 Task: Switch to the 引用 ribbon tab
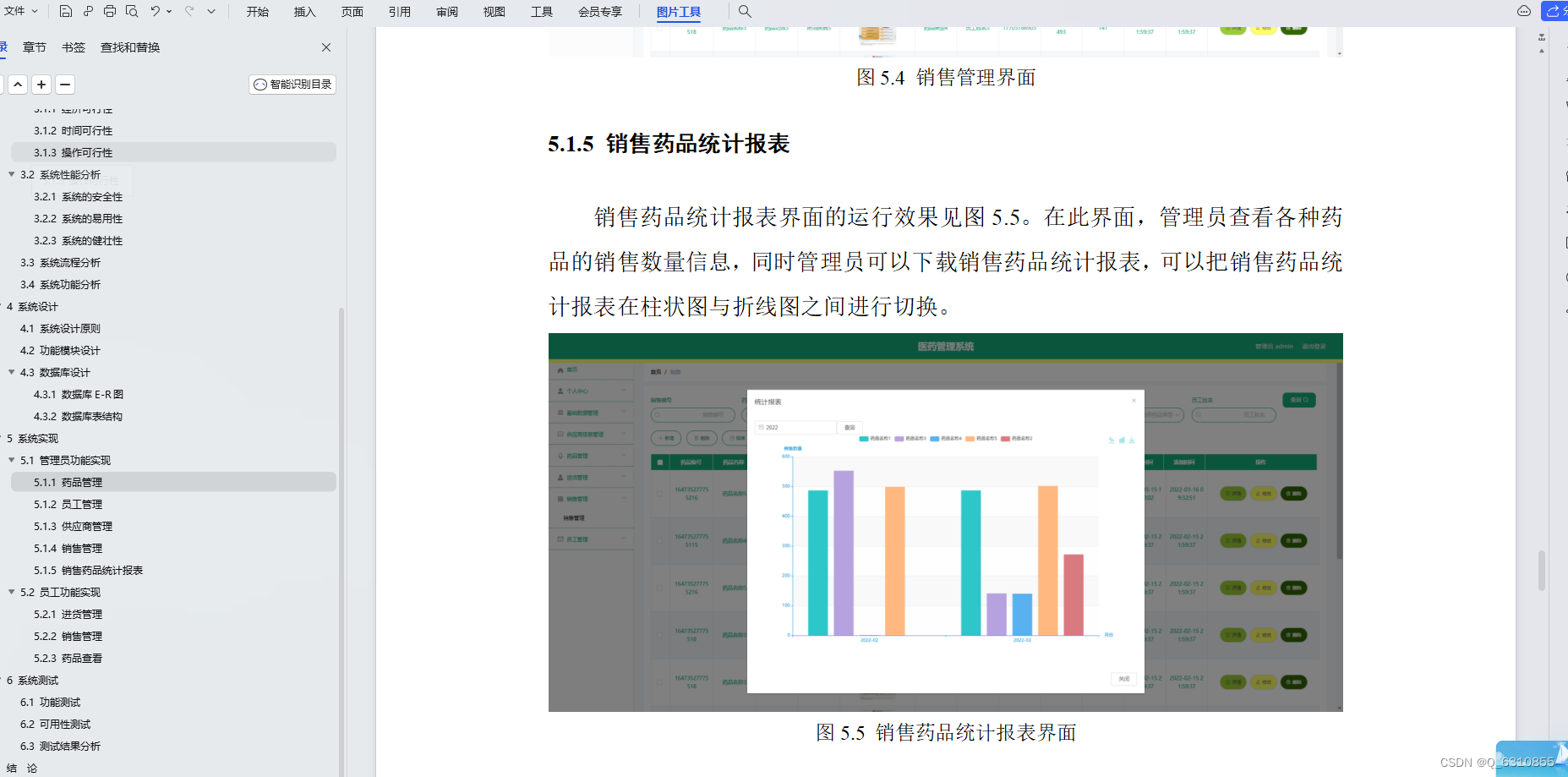click(x=400, y=12)
